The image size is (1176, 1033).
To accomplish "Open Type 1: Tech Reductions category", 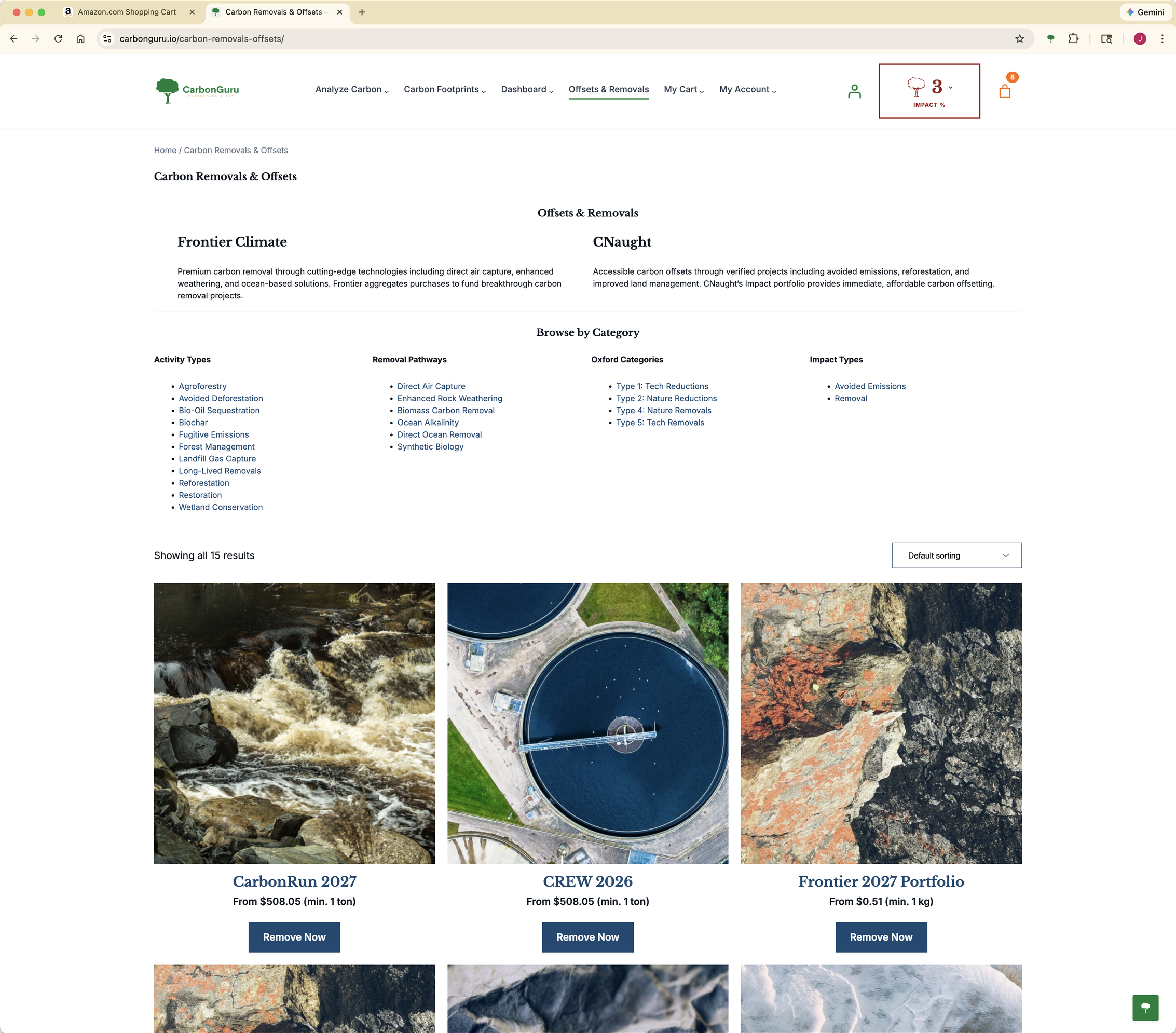I will 662,386.
